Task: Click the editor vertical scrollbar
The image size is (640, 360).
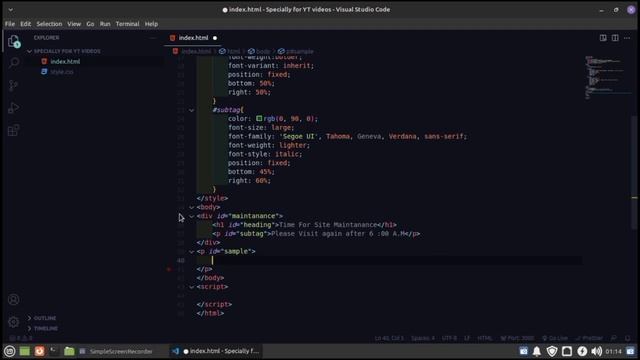Action: pos(634,173)
